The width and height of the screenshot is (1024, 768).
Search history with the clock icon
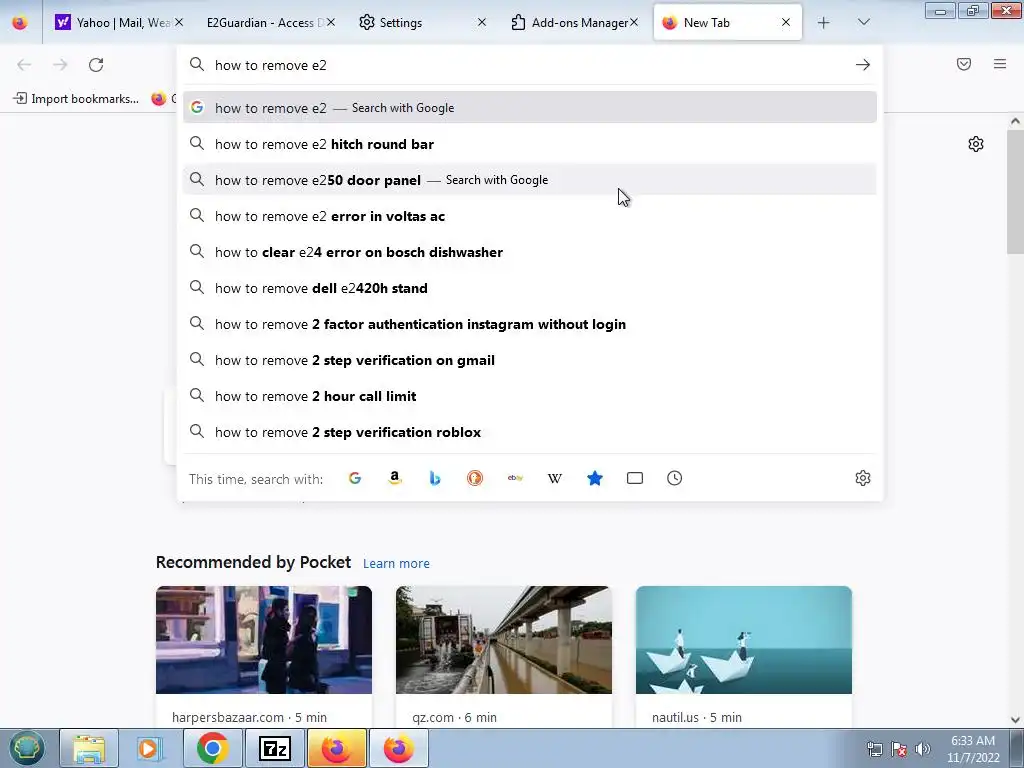675,478
